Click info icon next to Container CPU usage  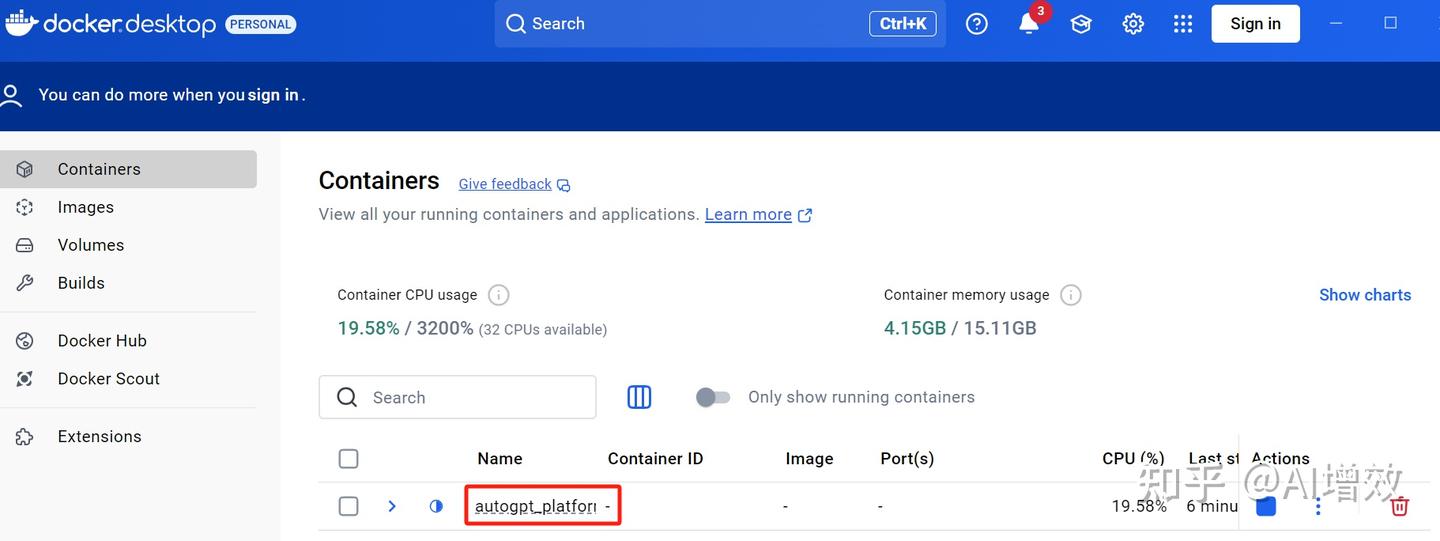point(499,295)
